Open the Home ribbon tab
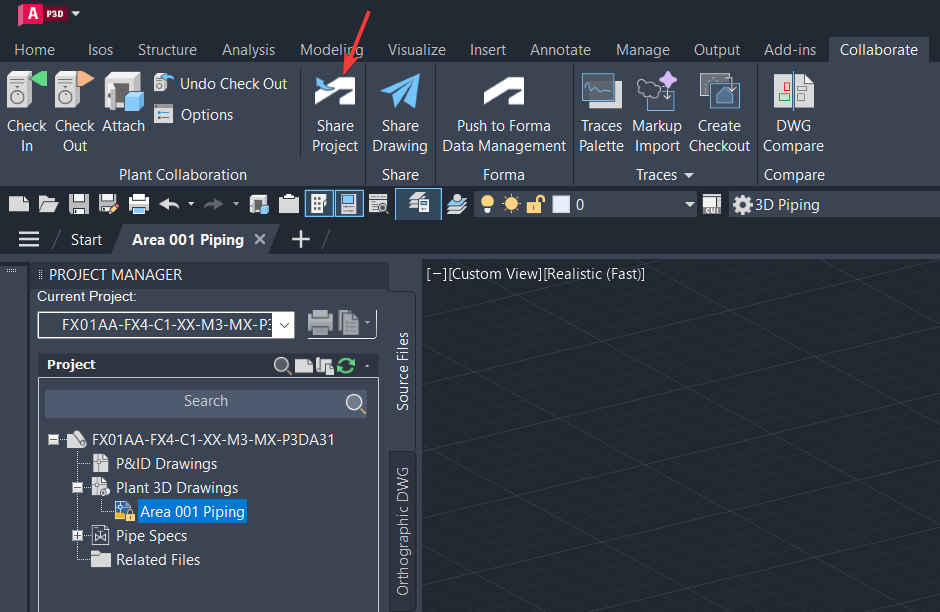The width and height of the screenshot is (940, 612). click(35, 50)
